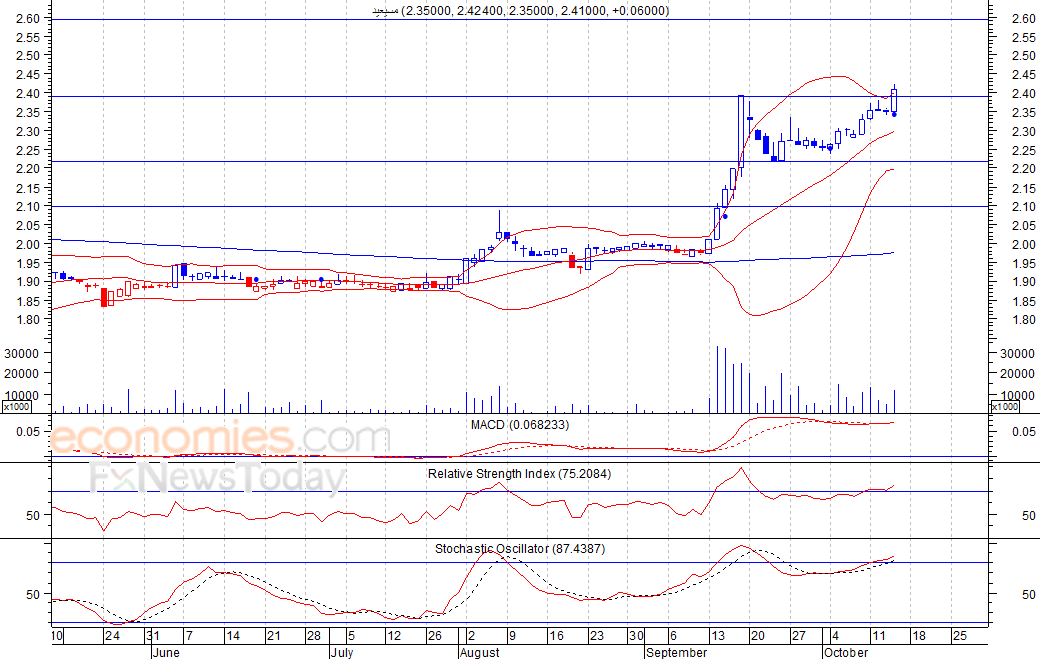Click the Stochastic Oscillator title label
Screen dimensions: 1040x659
click(520, 548)
